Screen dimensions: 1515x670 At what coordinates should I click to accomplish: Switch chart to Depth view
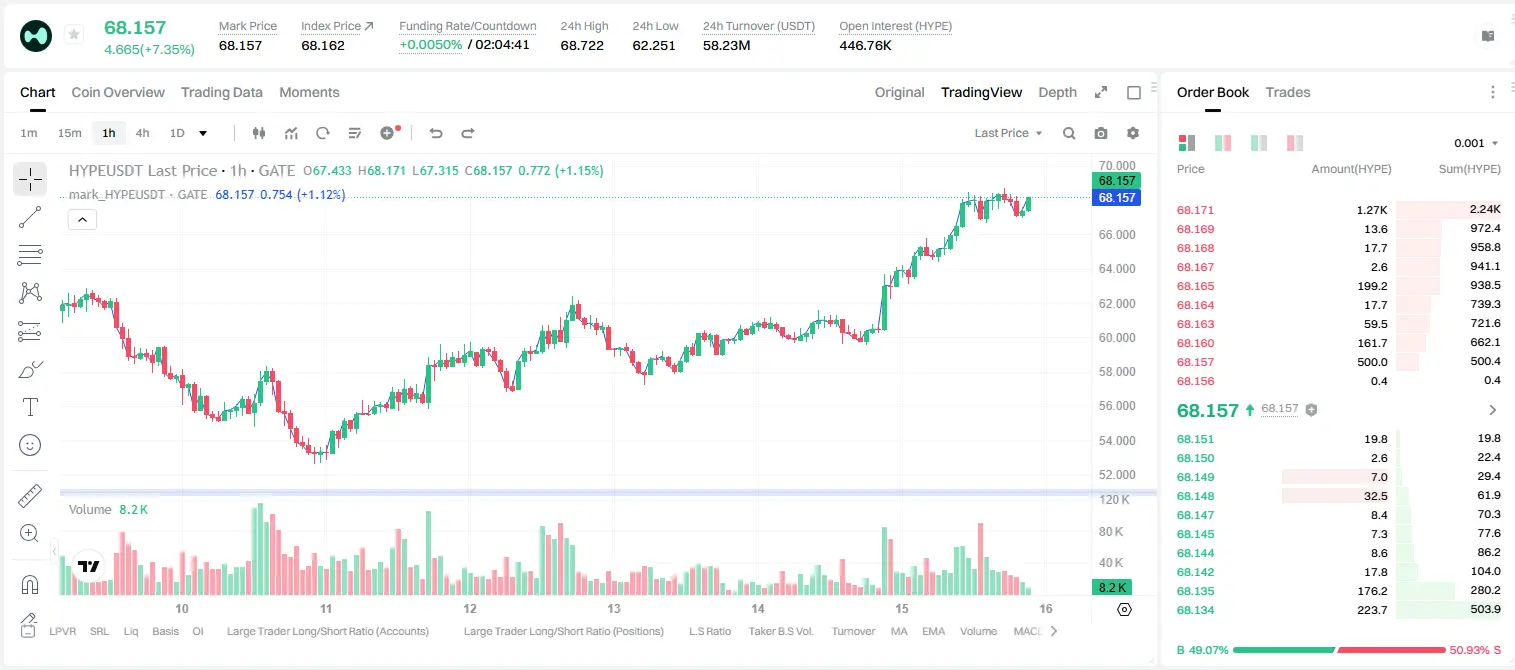[1057, 92]
